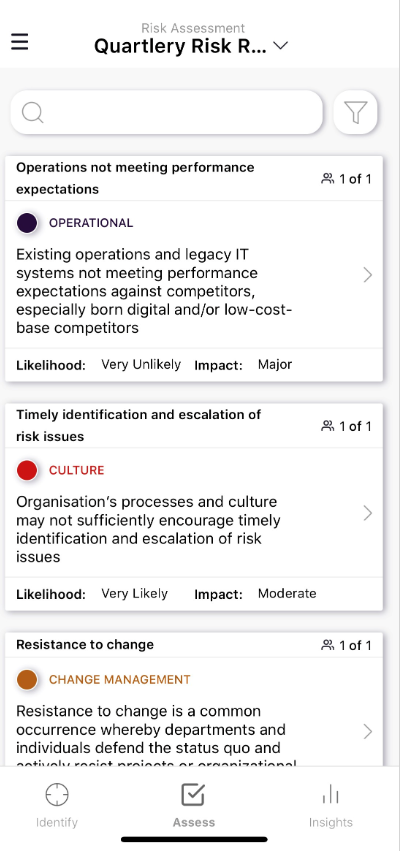Tap the filter funnel icon
Viewport: 400px width, 851px height.
tap(355, 112)
